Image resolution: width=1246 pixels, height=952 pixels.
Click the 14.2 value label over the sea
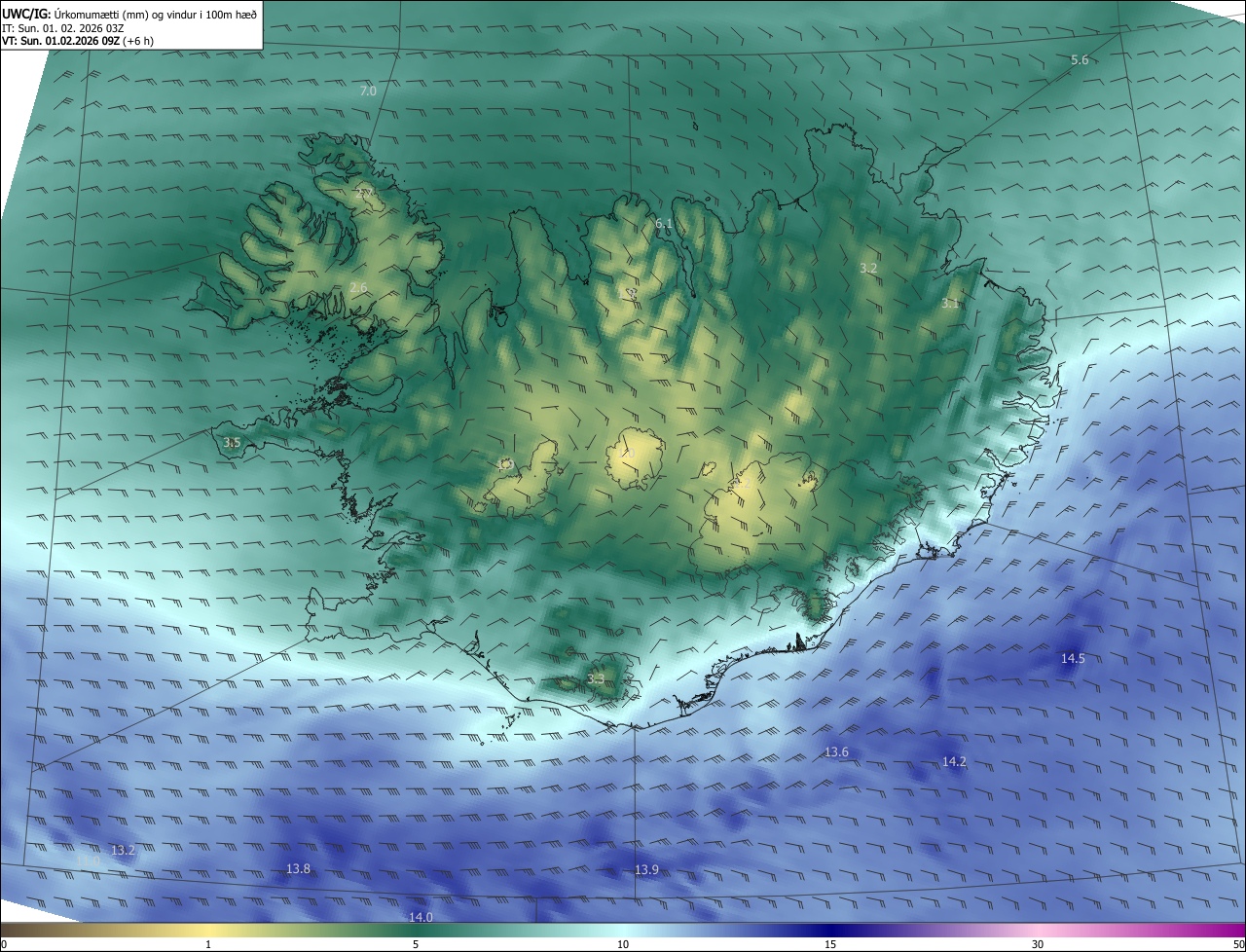click(x=954, y=762)
